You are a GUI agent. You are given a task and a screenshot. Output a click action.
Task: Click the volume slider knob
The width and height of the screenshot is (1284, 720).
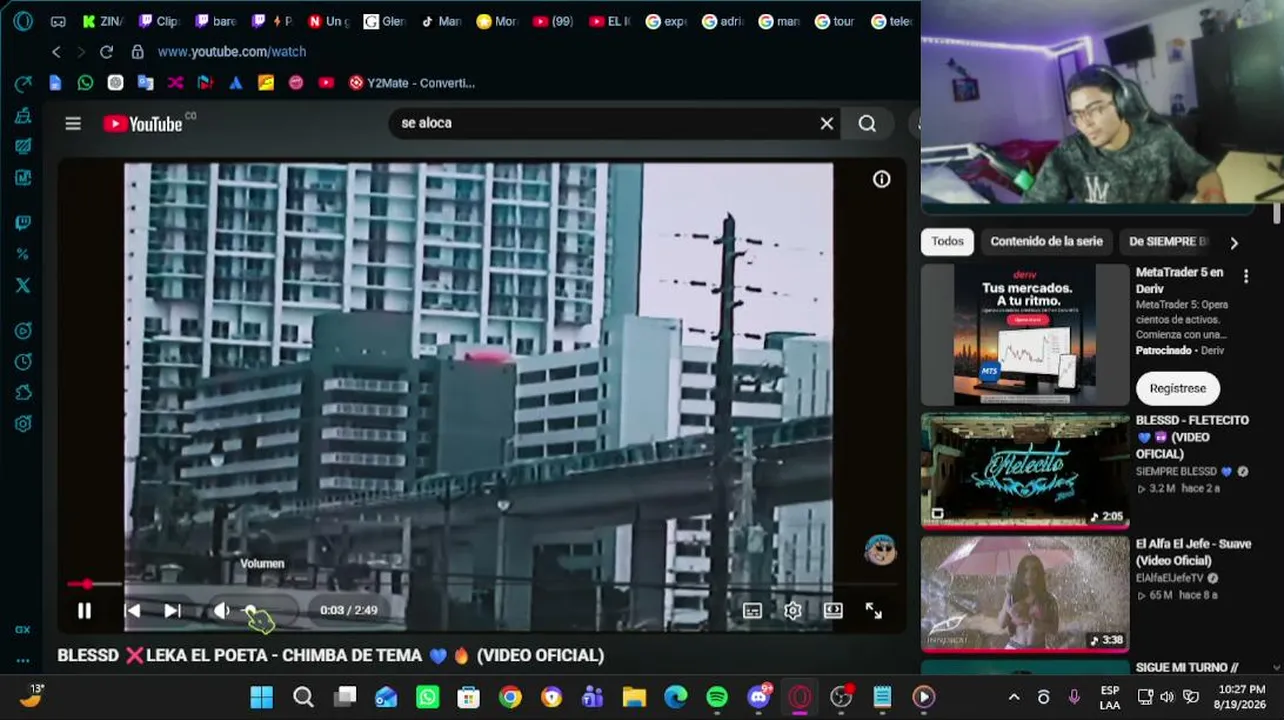point(251,610)
